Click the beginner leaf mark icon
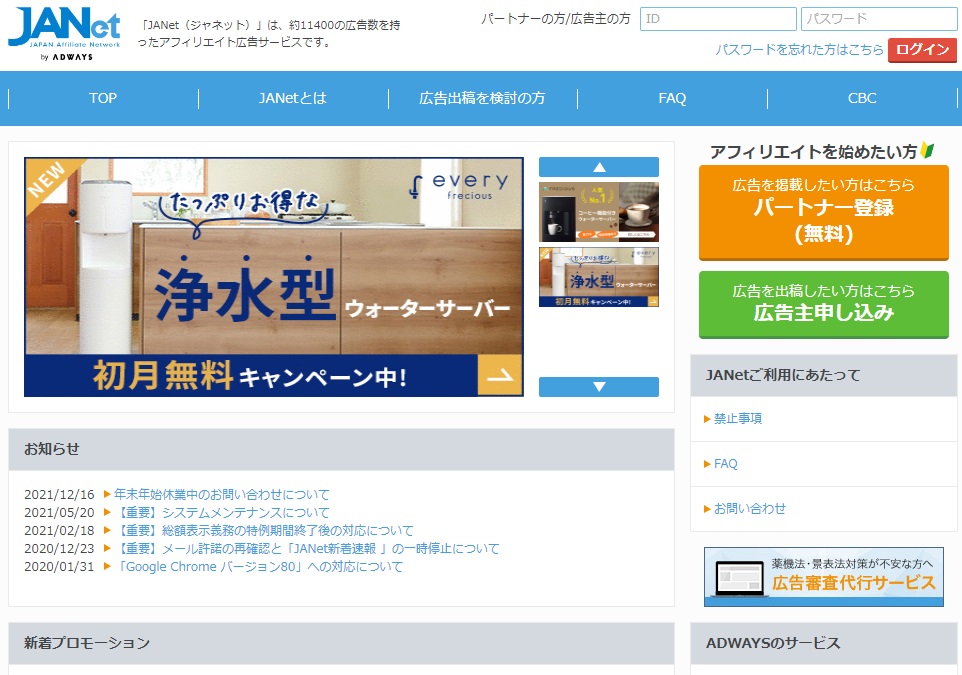 click(x=927, y=150)
